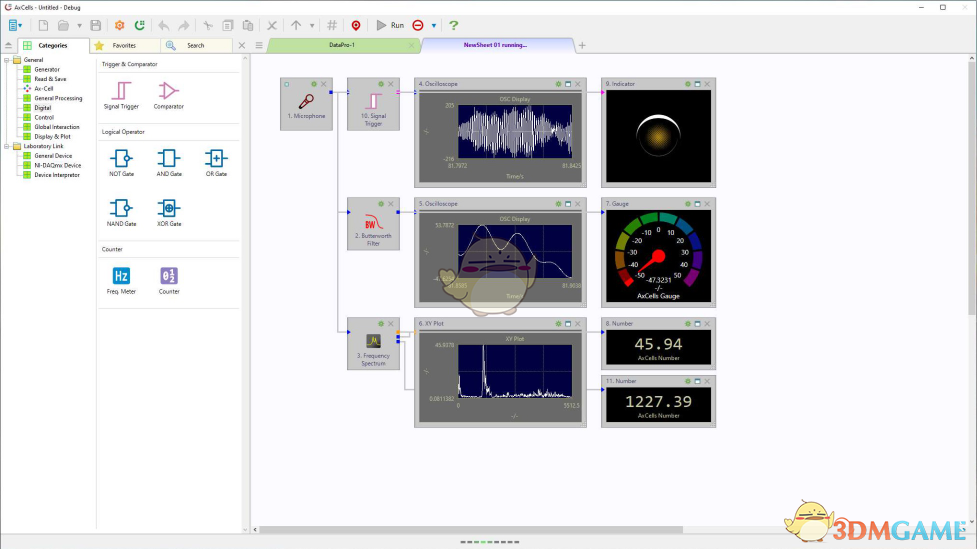
Task: Toggle the Microphone block status indicator
Action: (286, 84)
